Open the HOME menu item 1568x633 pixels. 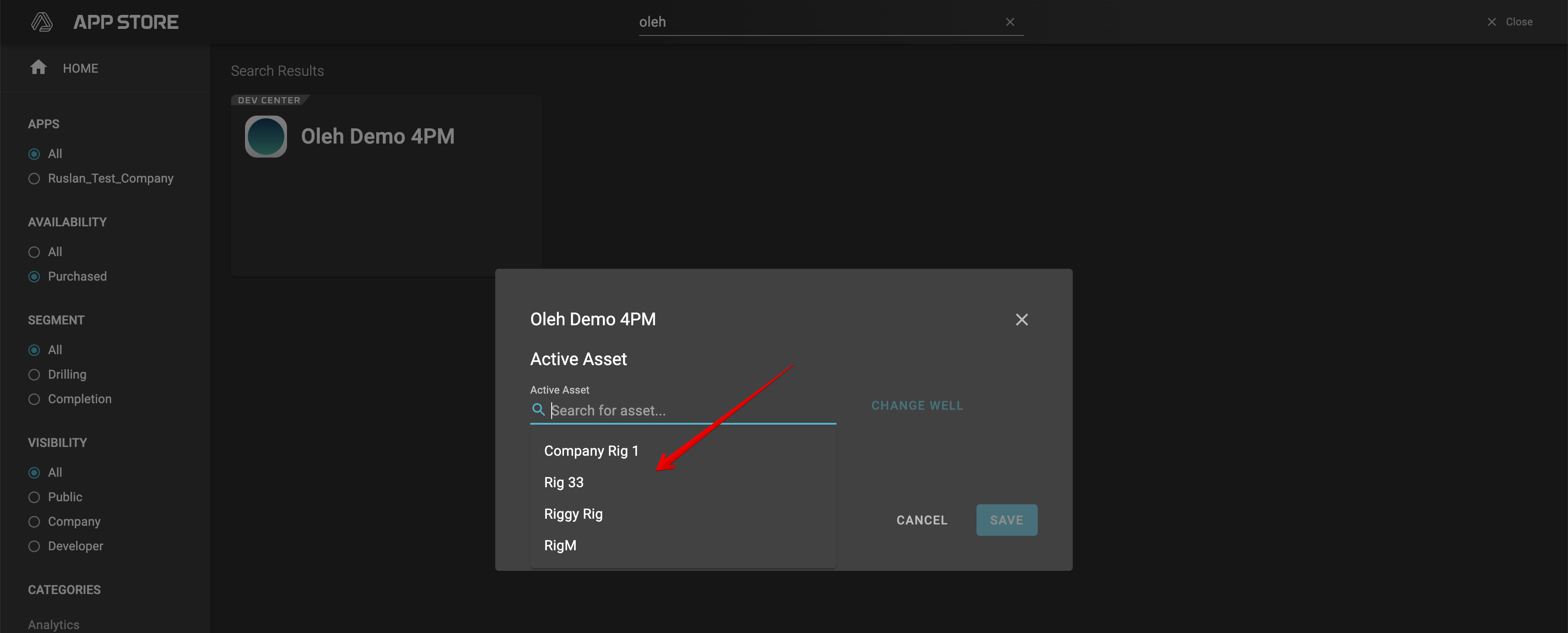pyautogui.click(x=80, y=68)
